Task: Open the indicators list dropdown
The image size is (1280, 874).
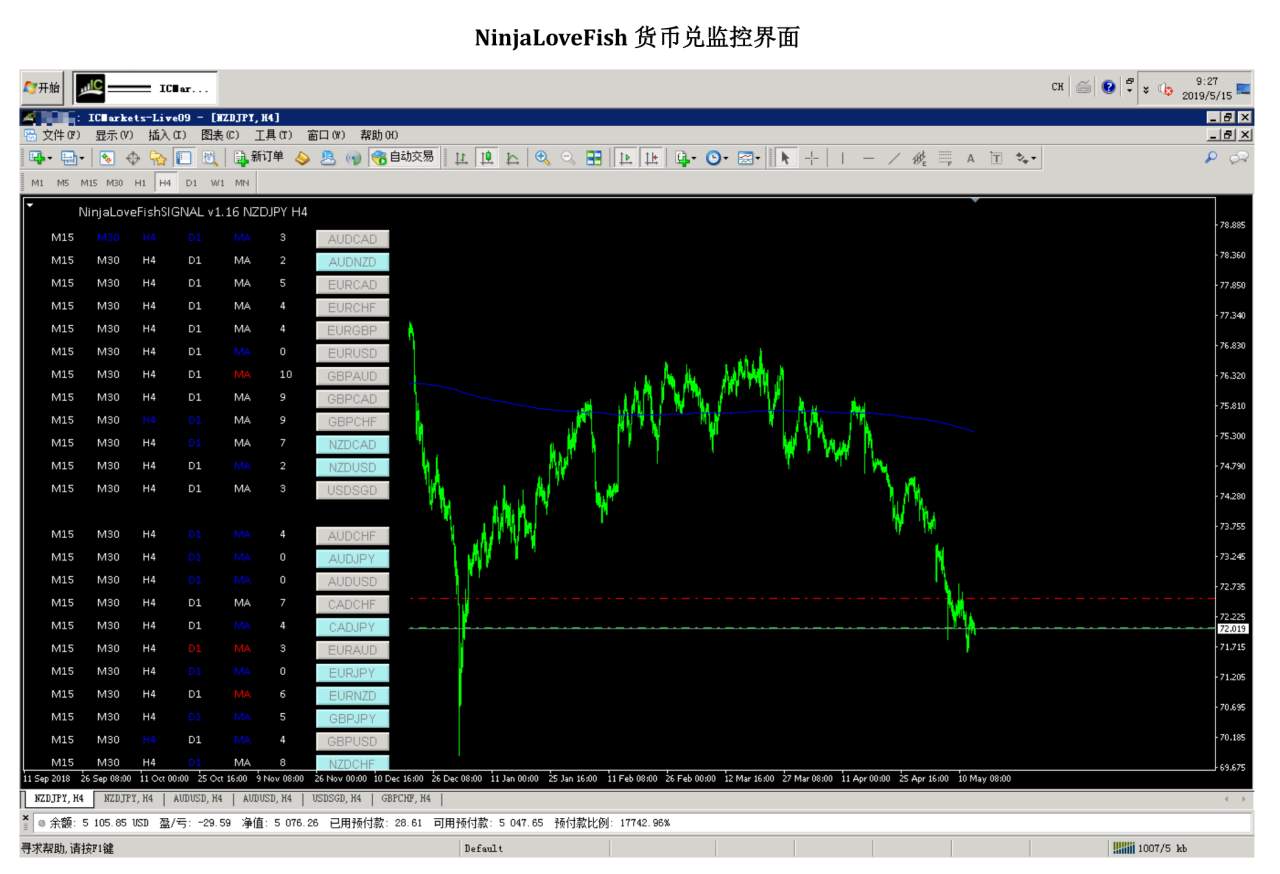Action: (693, 158)
